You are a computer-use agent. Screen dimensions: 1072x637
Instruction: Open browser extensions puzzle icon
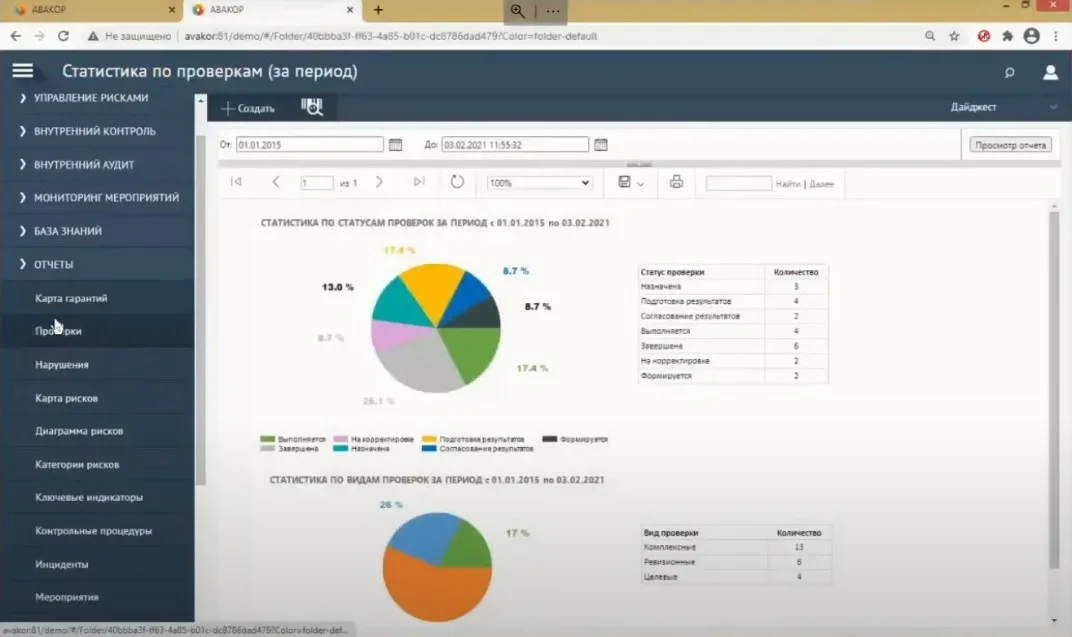coord(1007,36)
